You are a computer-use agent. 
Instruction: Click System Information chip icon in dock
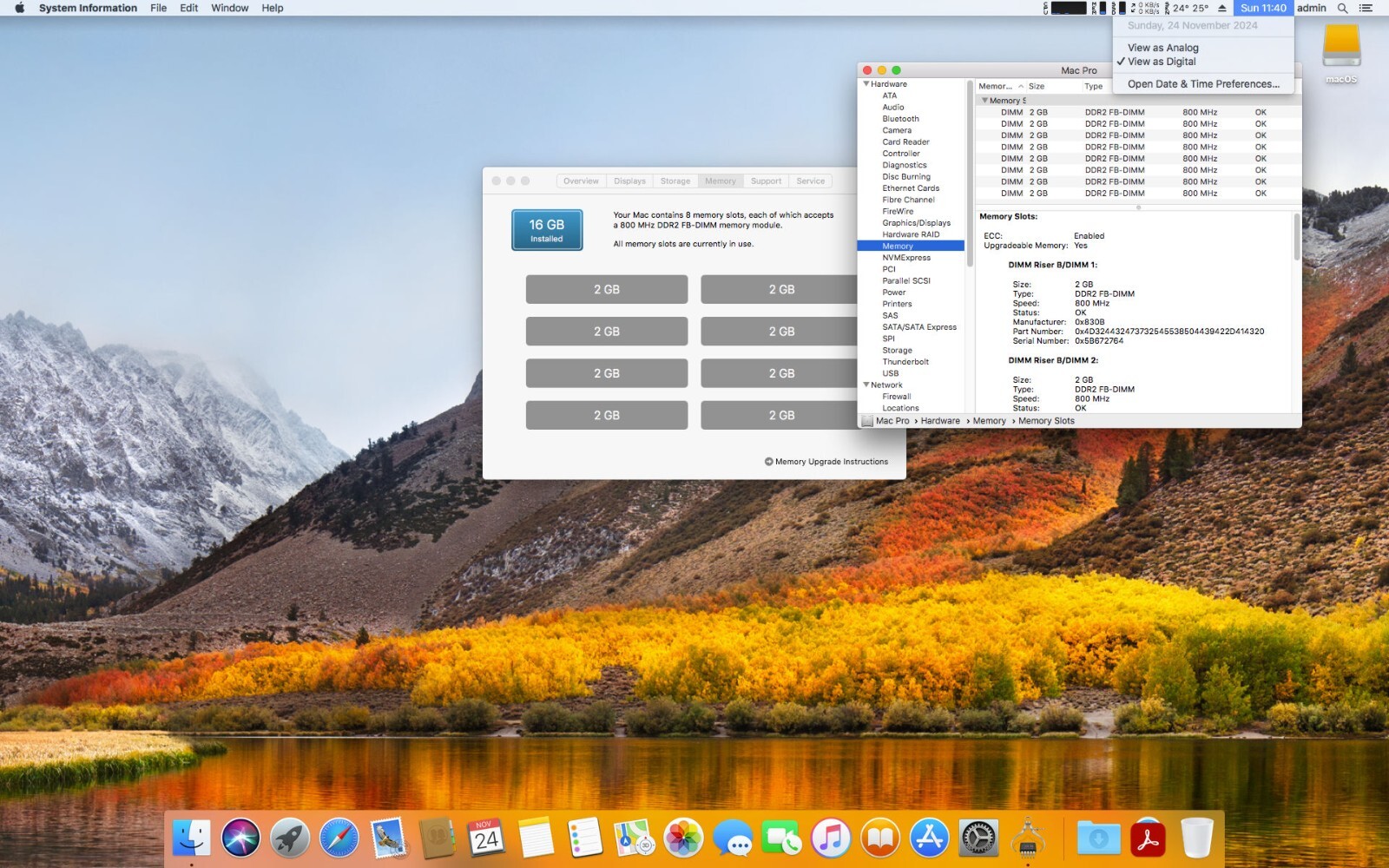1028,838
